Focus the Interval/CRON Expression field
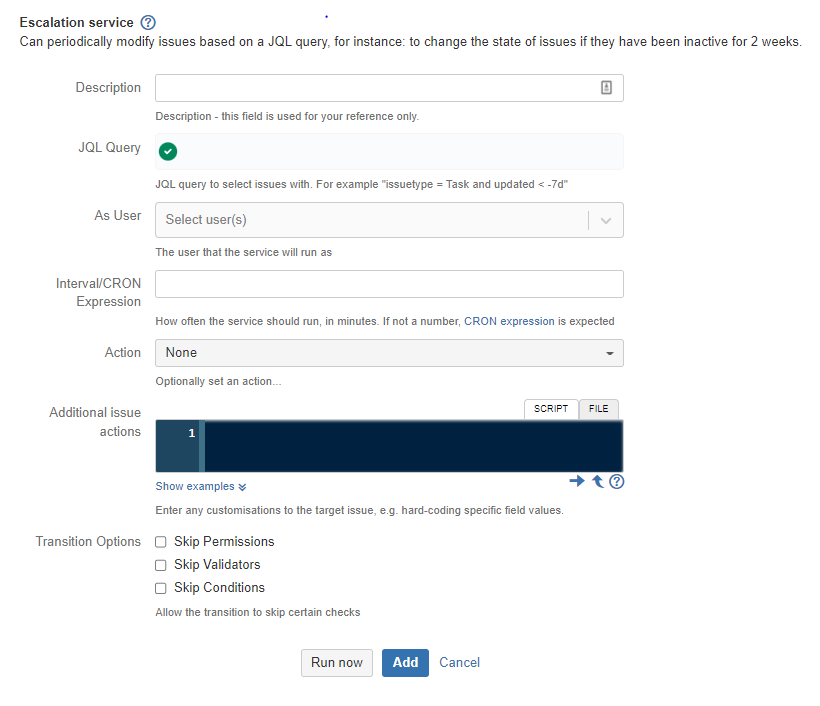The image size is (820, 706). 389,284
